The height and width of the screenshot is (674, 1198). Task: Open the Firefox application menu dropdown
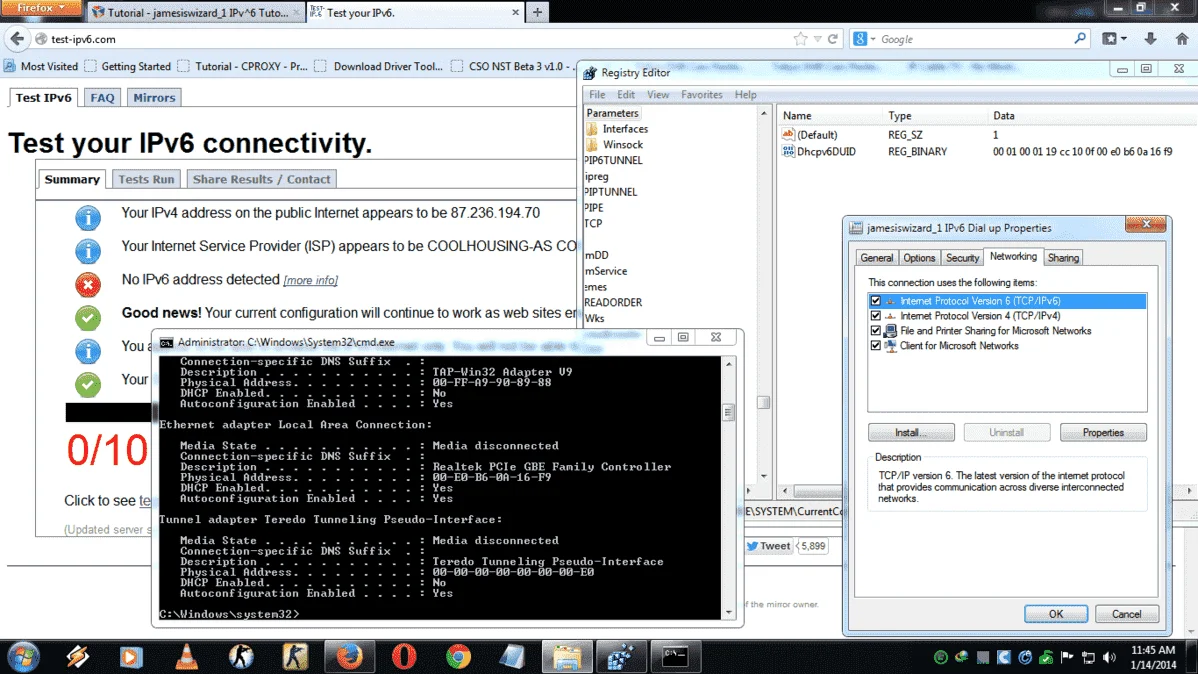(40, 8)
